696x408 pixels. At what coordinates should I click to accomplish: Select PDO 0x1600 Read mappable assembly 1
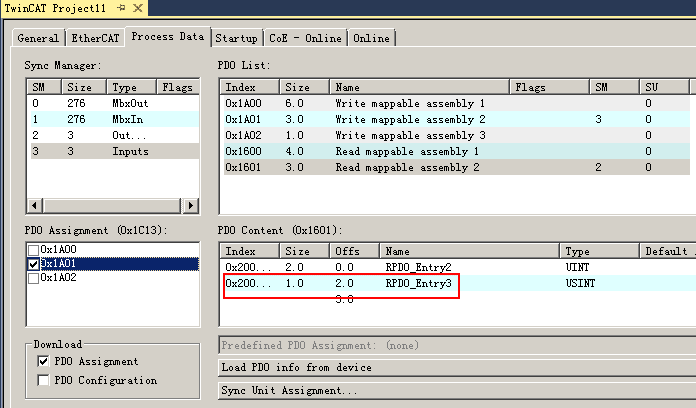click(x=400, y=151)
